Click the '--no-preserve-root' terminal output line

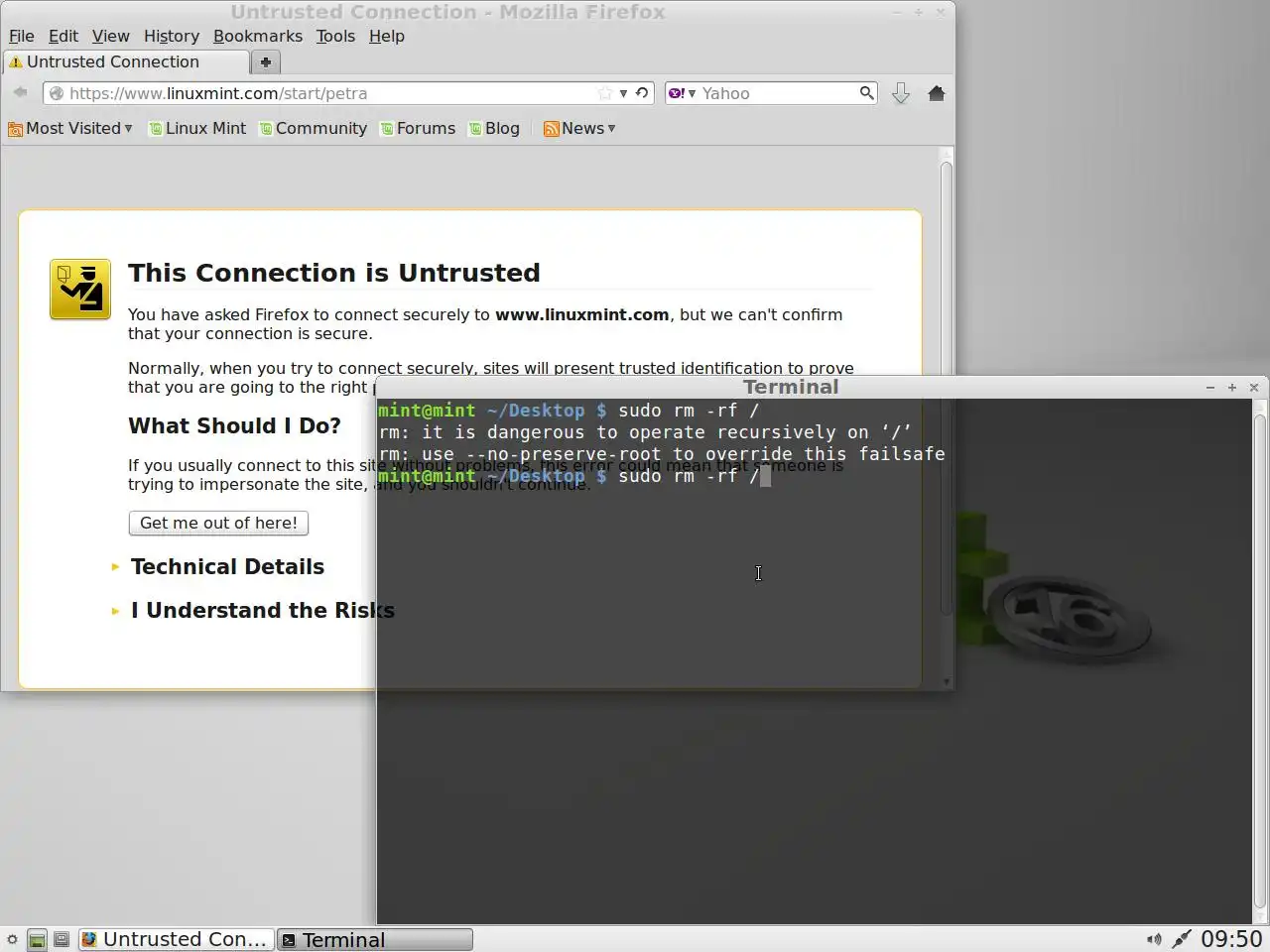(x=662, y=454)
